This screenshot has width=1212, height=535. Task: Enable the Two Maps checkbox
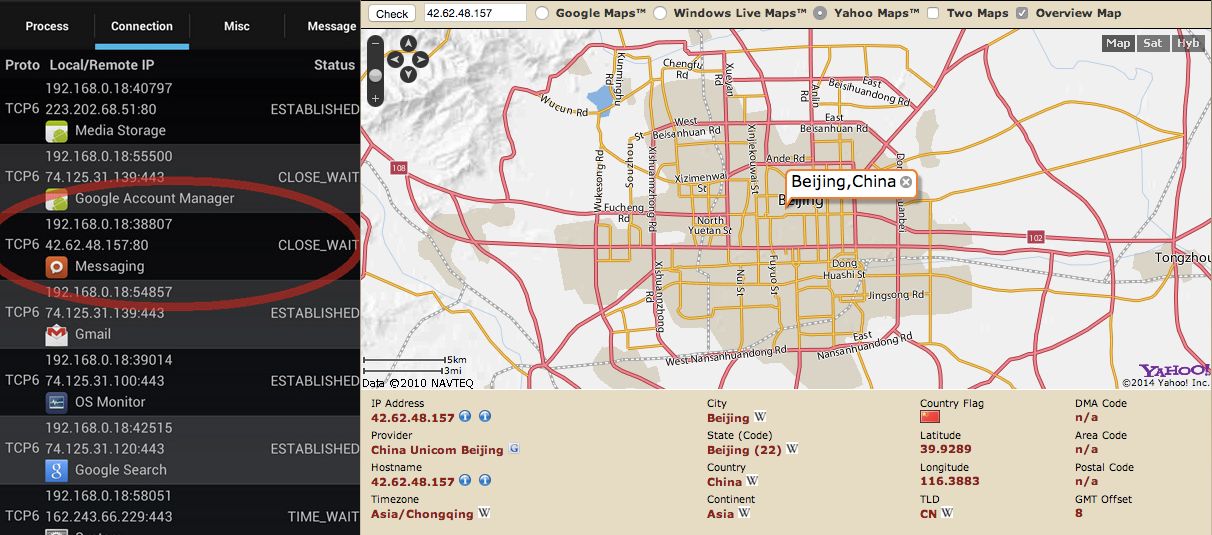933,14
